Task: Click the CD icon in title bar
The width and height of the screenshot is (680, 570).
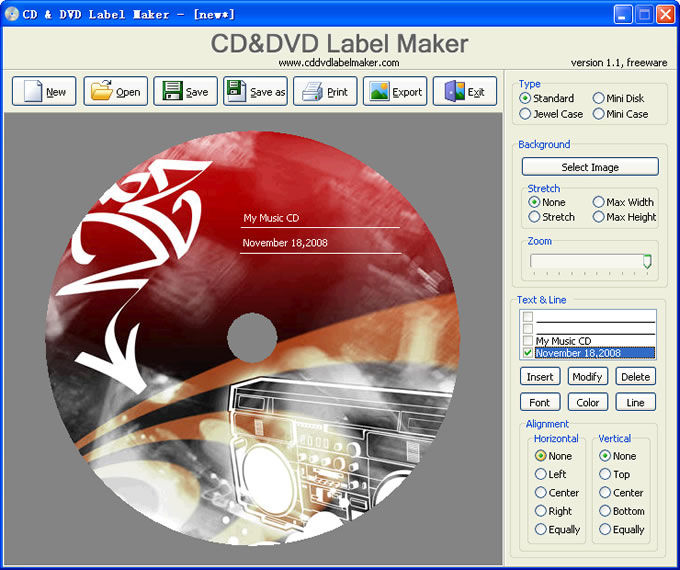Action: tap(12, 14)
